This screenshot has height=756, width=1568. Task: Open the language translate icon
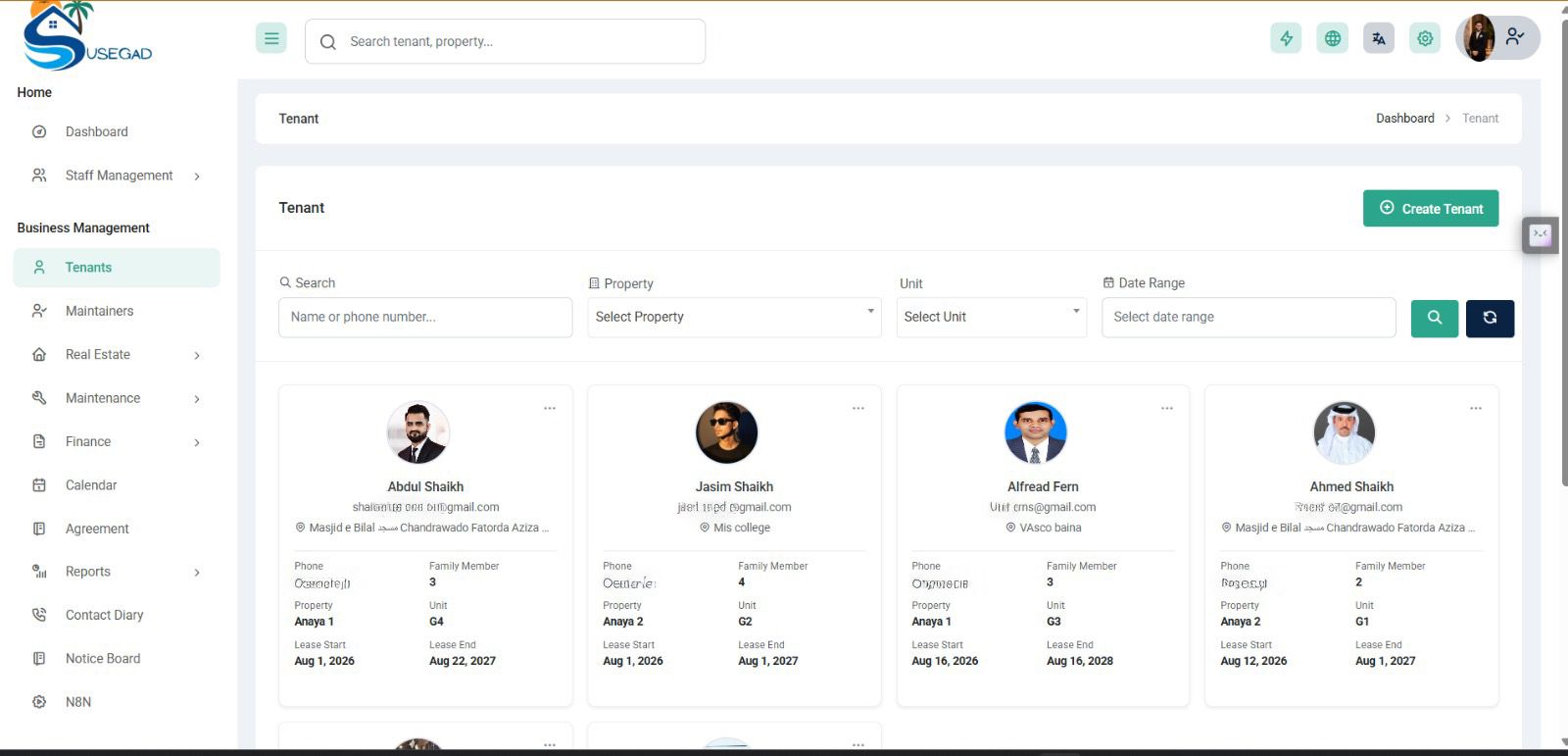click(x=1379, y=38)
